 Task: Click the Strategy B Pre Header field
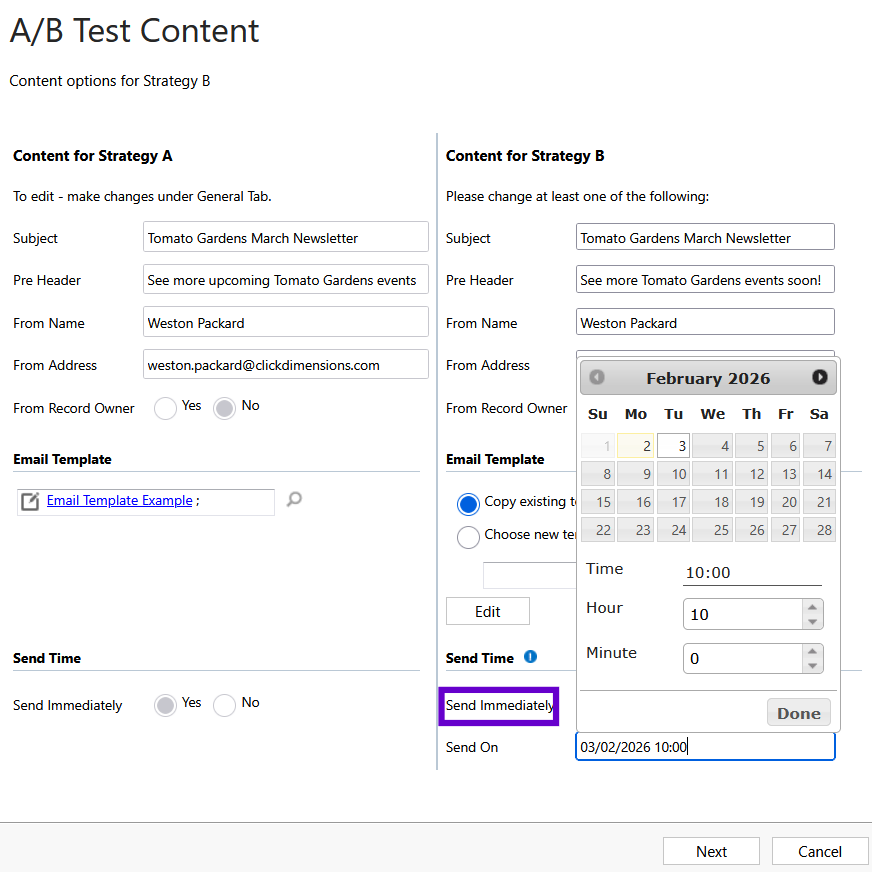click(x=705, y=279)
